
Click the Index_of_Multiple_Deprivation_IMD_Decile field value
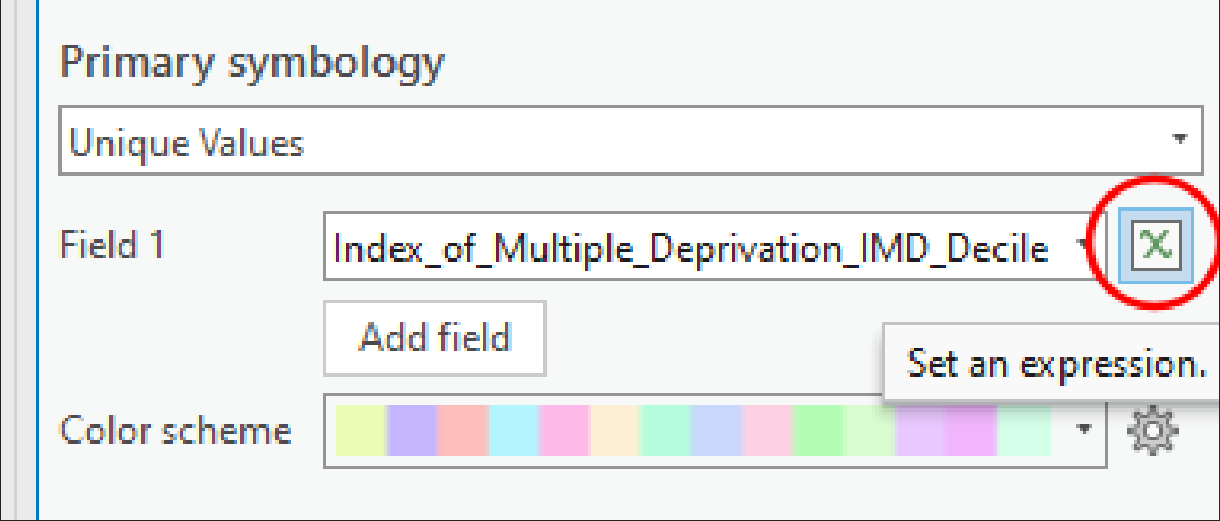point(690,246)
